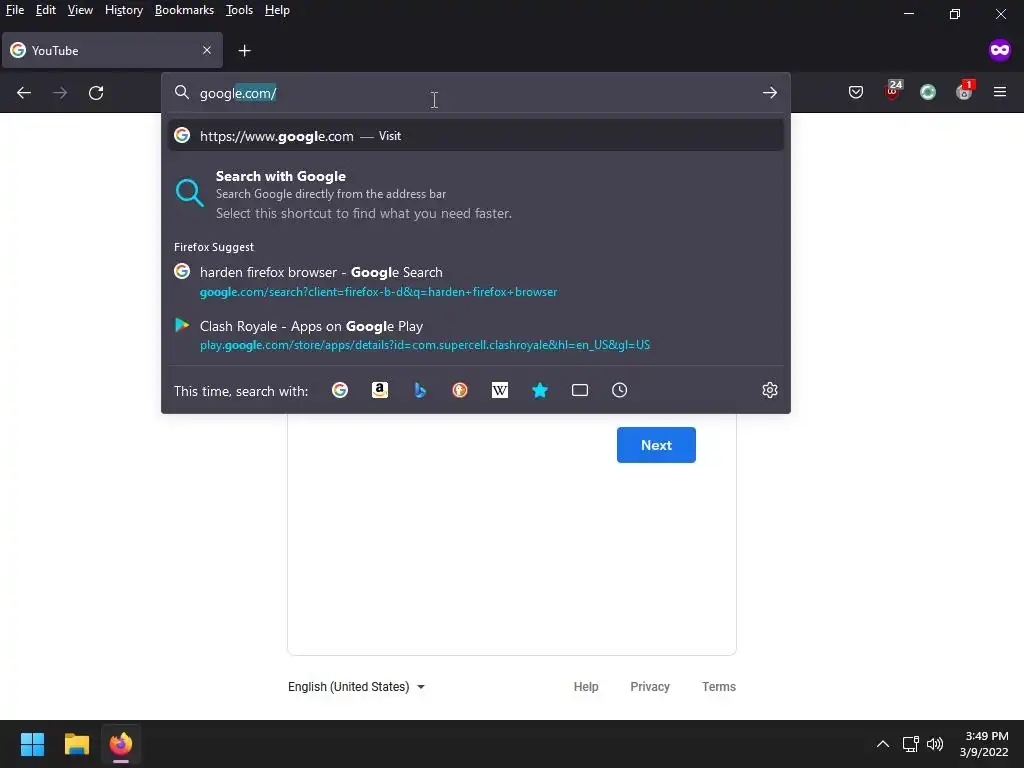
Task: Click the Go arrow in address bar
Action: click(x=769, y=93)
